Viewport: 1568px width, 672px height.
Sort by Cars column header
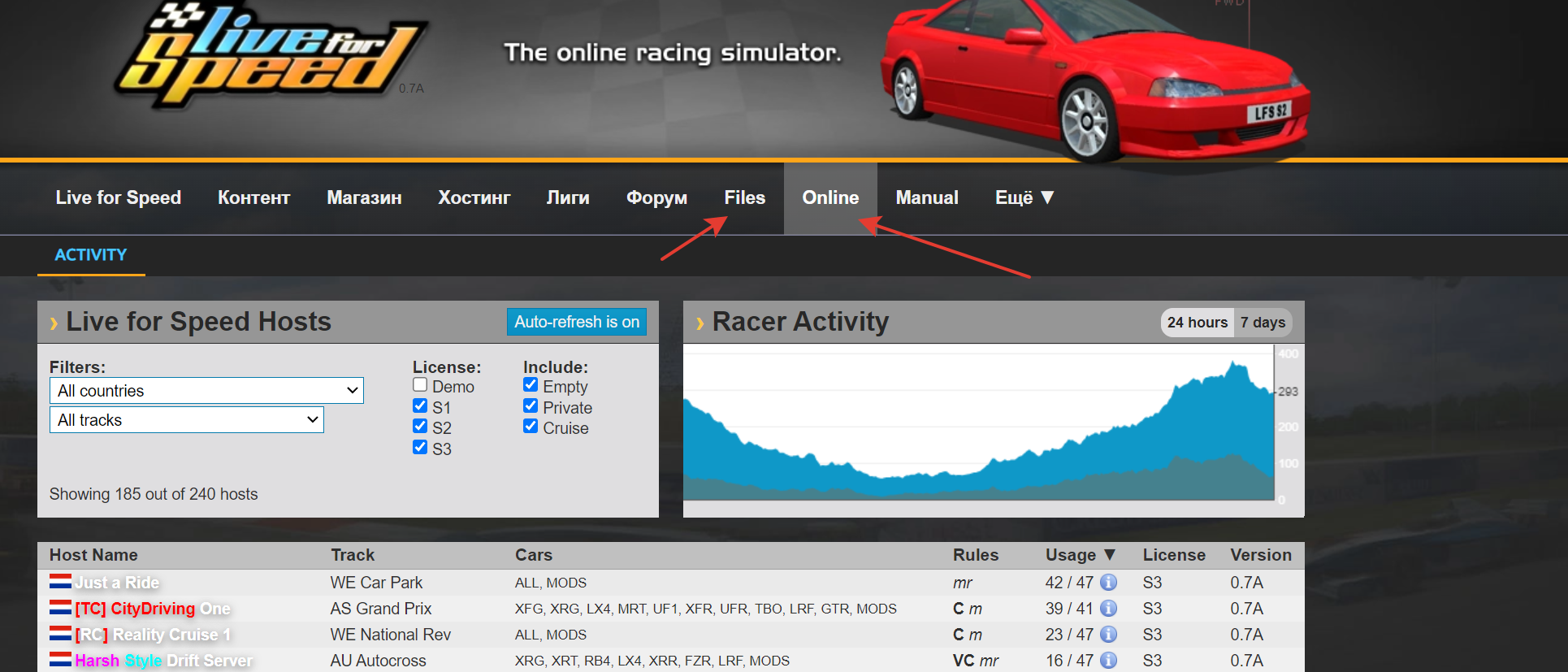534,555
